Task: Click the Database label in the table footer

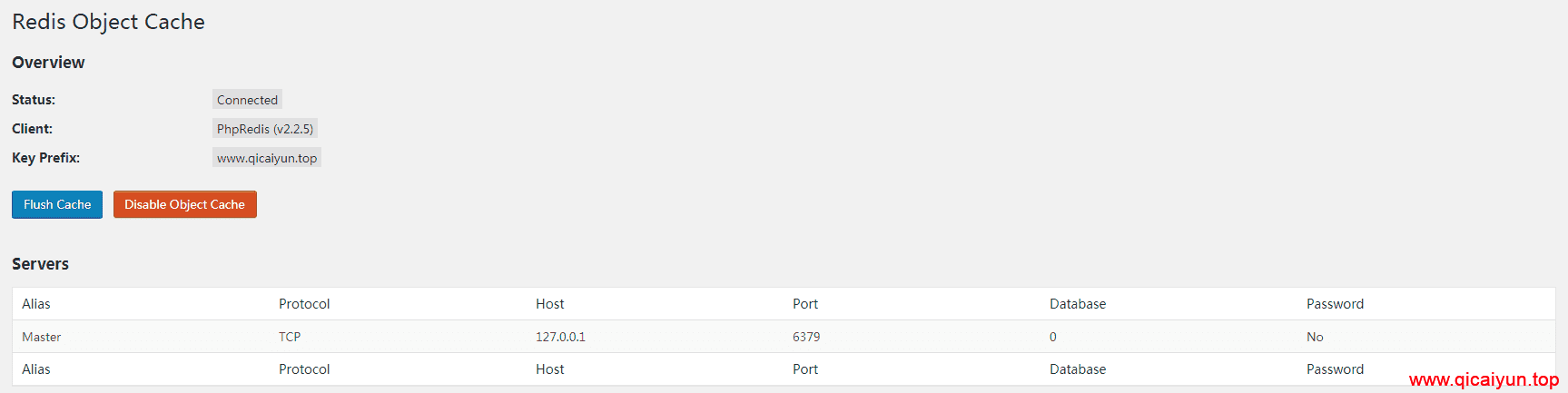Action: coord(1078,369)
